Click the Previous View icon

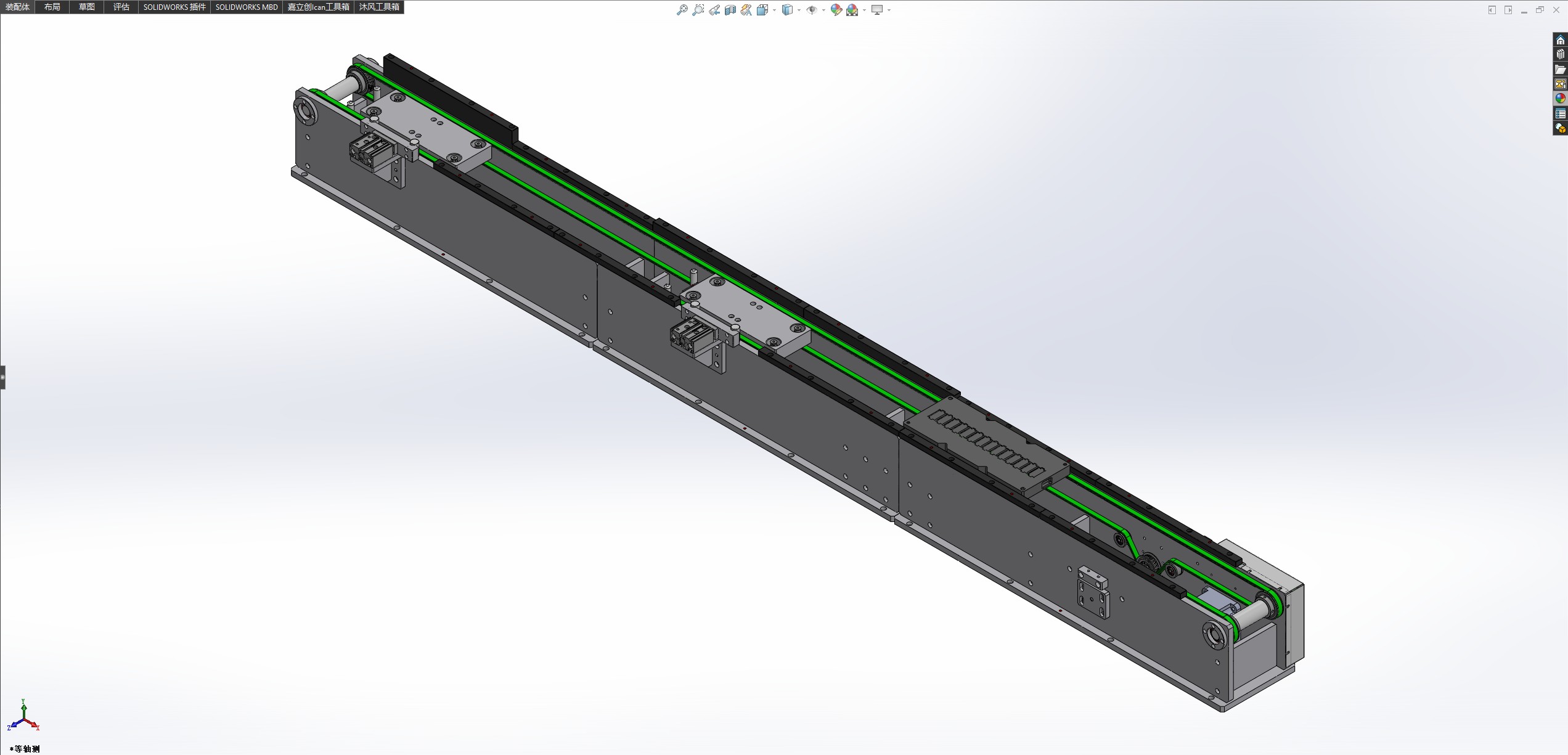[x=714, y=10]
